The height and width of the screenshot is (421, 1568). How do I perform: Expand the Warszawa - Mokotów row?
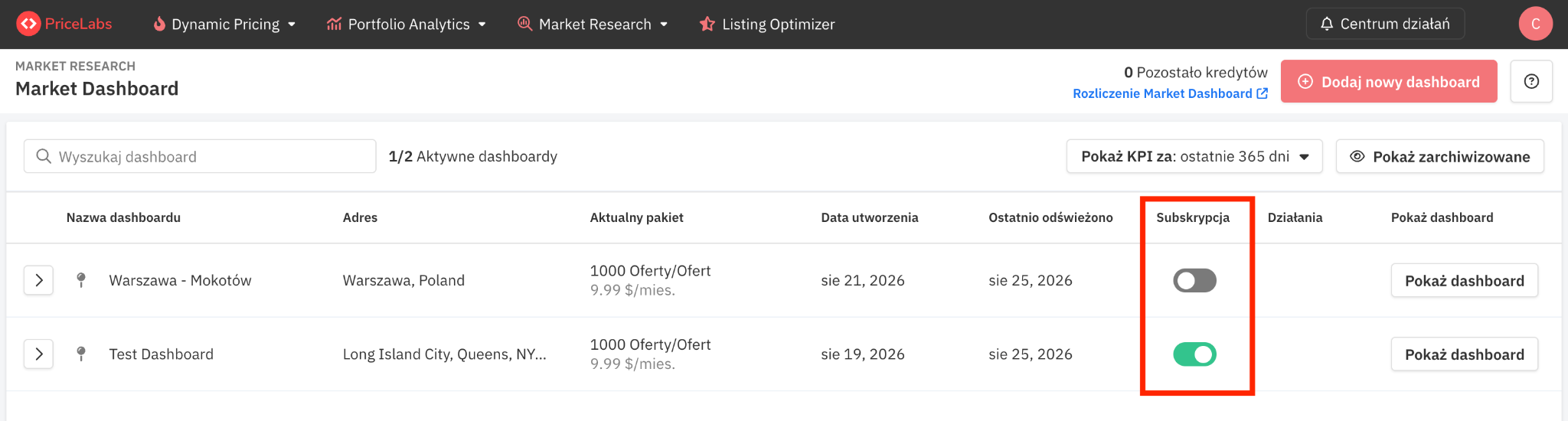pyautogui.click(x=38, y=280)
